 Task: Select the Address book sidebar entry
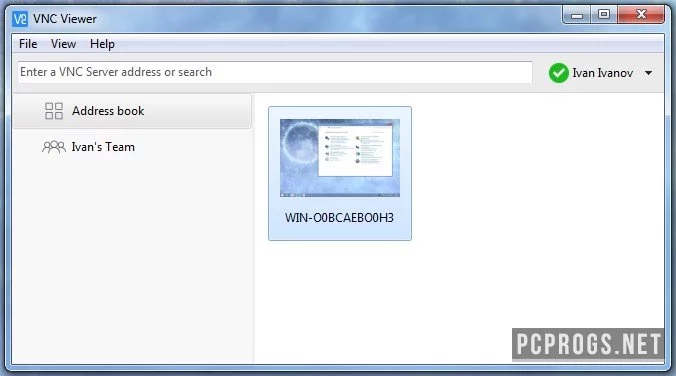point(132,111)
